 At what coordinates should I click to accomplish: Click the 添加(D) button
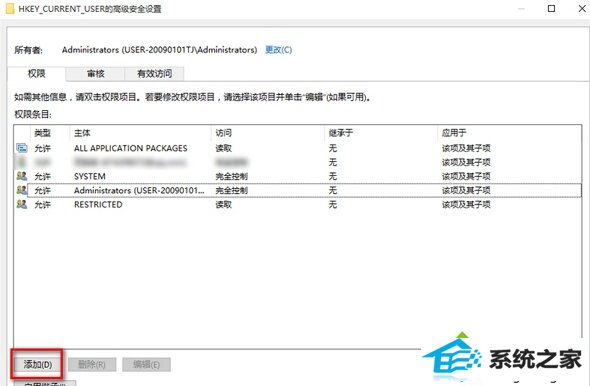38,364
